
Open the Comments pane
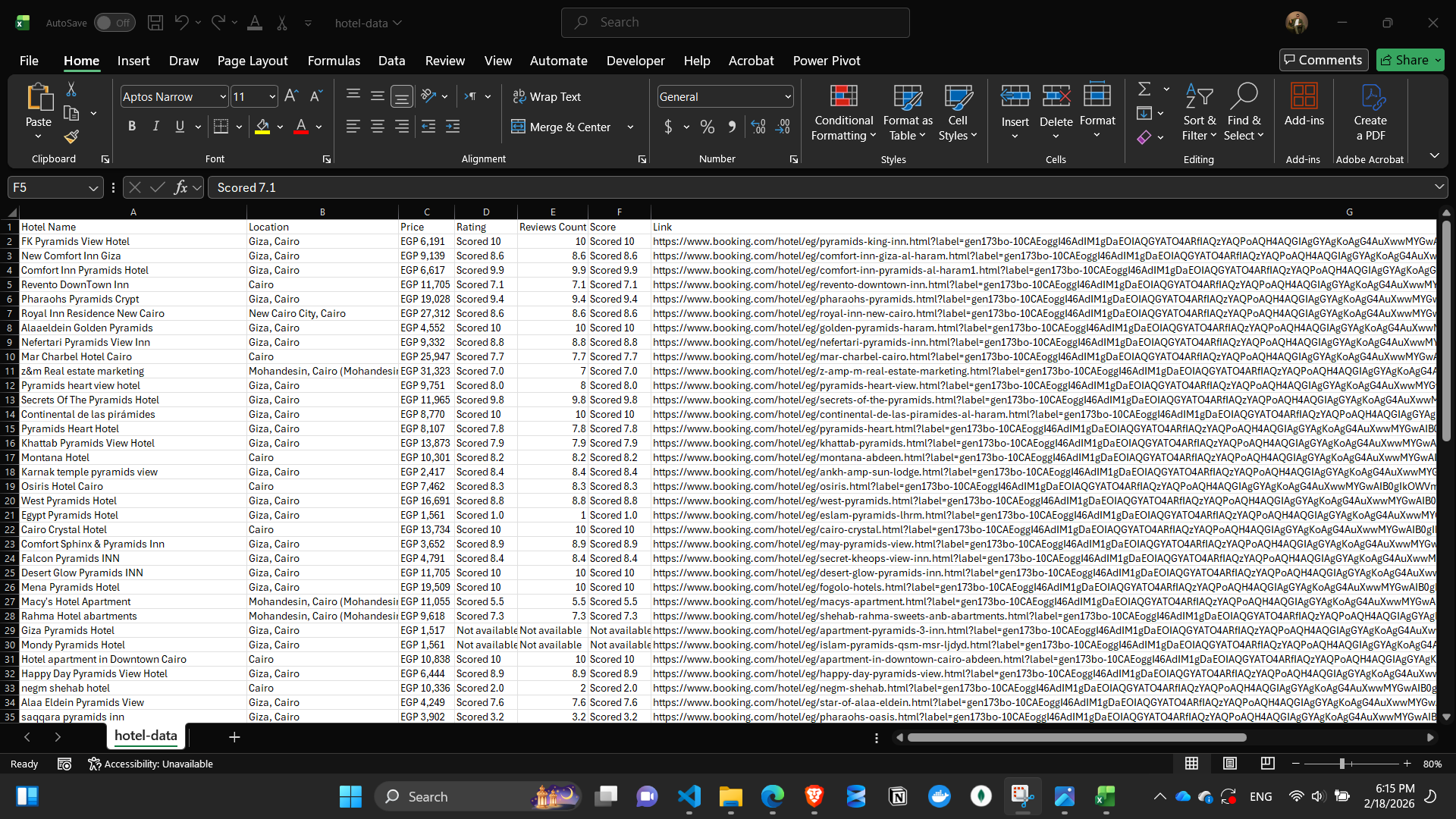pyautogui.click(x=1323, y=59)
